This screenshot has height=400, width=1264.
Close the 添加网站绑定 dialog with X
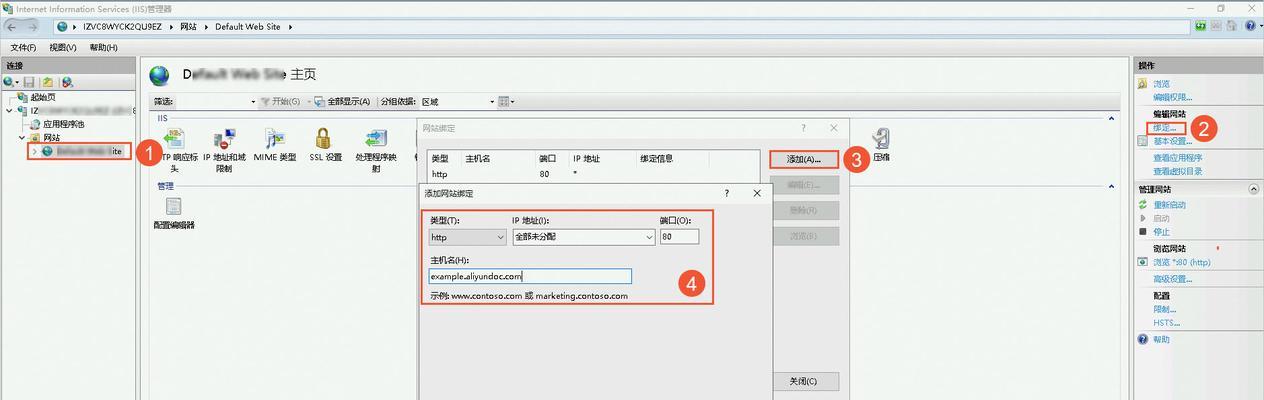tap(757, 192)
